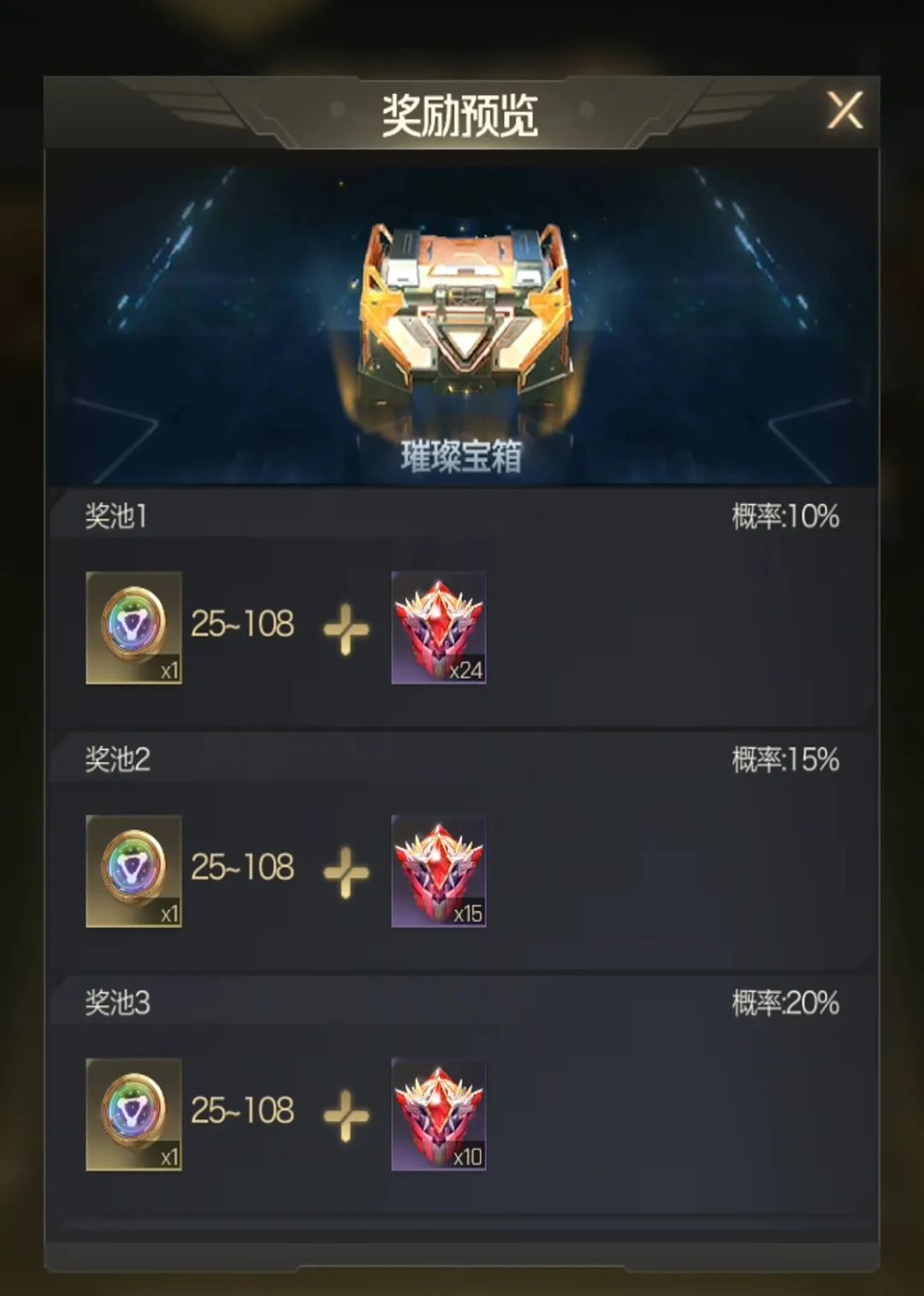Select the 奖池3 header label

[117, 1002]
